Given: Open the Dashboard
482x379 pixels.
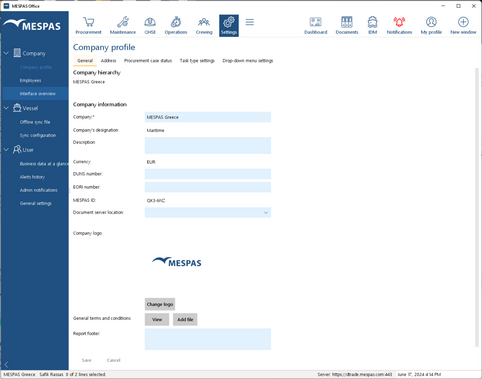Looking at the screenshot, I should coord(315,25).
